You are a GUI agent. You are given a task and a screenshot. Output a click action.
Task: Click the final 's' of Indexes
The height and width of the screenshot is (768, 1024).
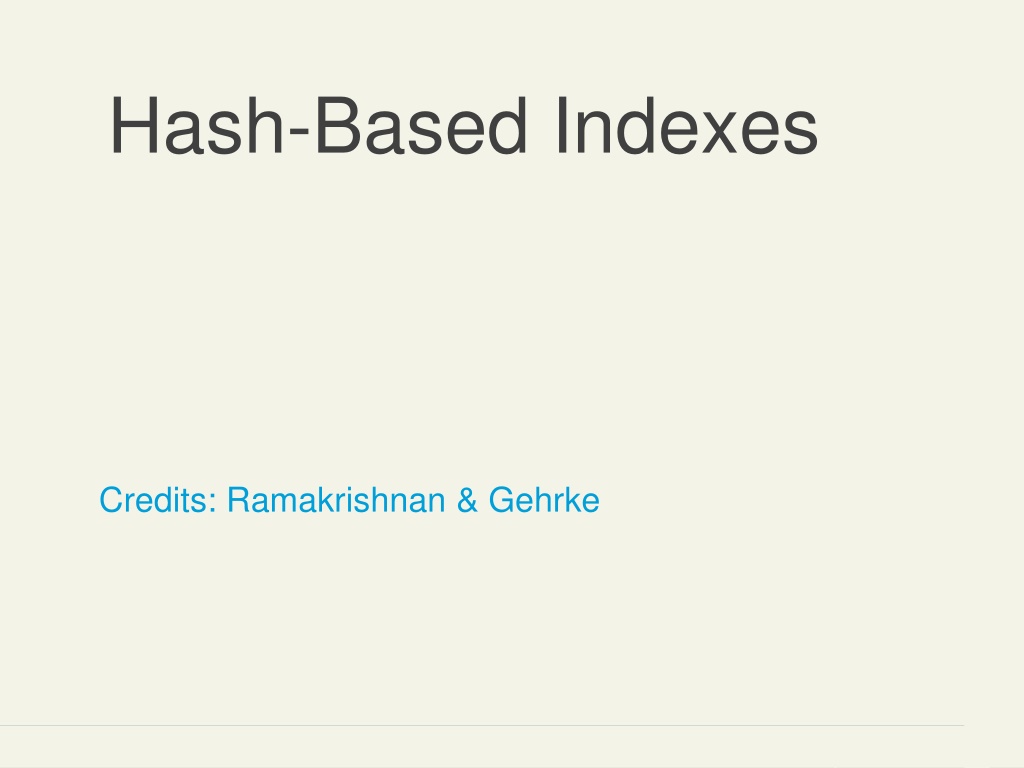[x=801, y=133]
